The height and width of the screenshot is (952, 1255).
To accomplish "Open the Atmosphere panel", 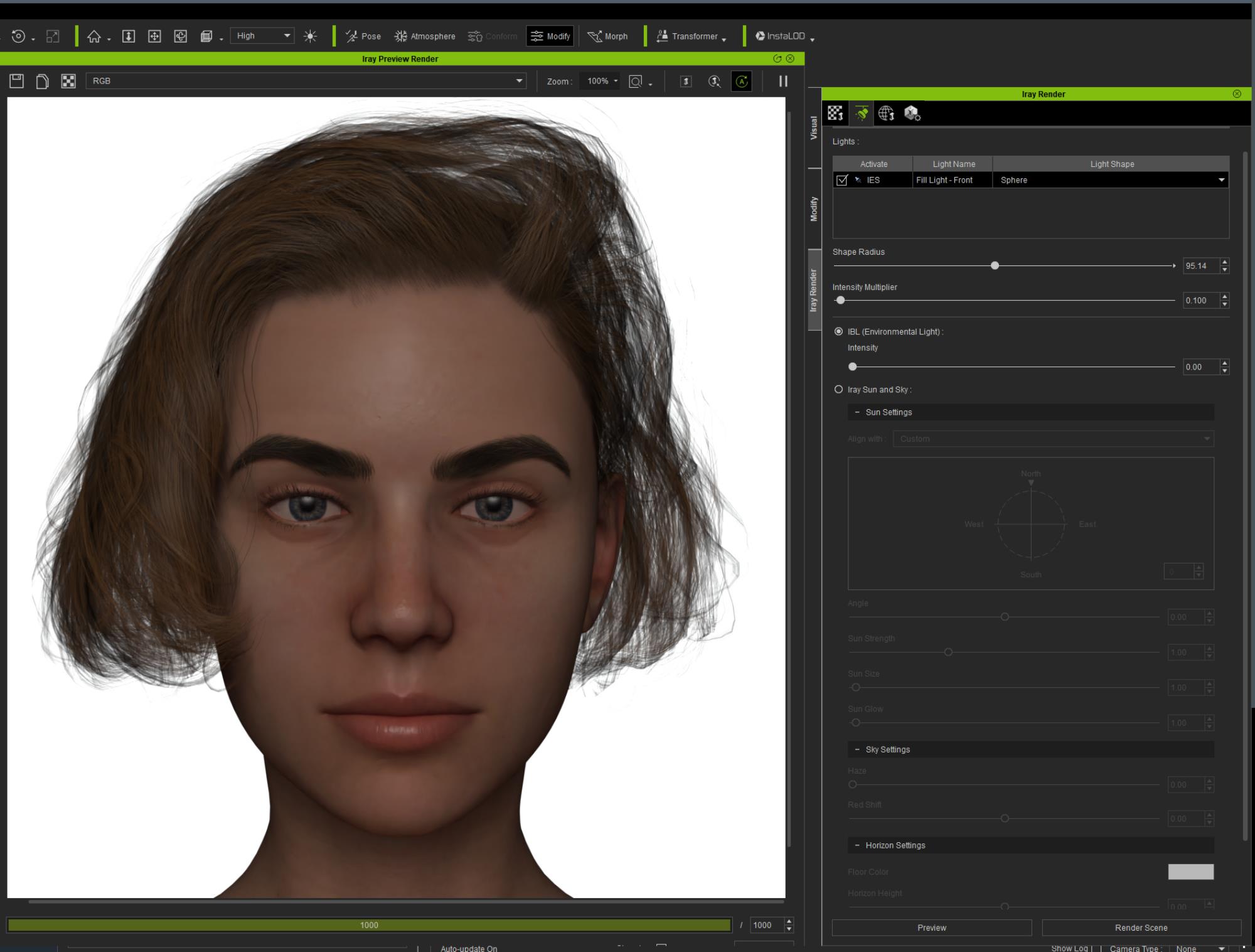I will tap(425, 36).
